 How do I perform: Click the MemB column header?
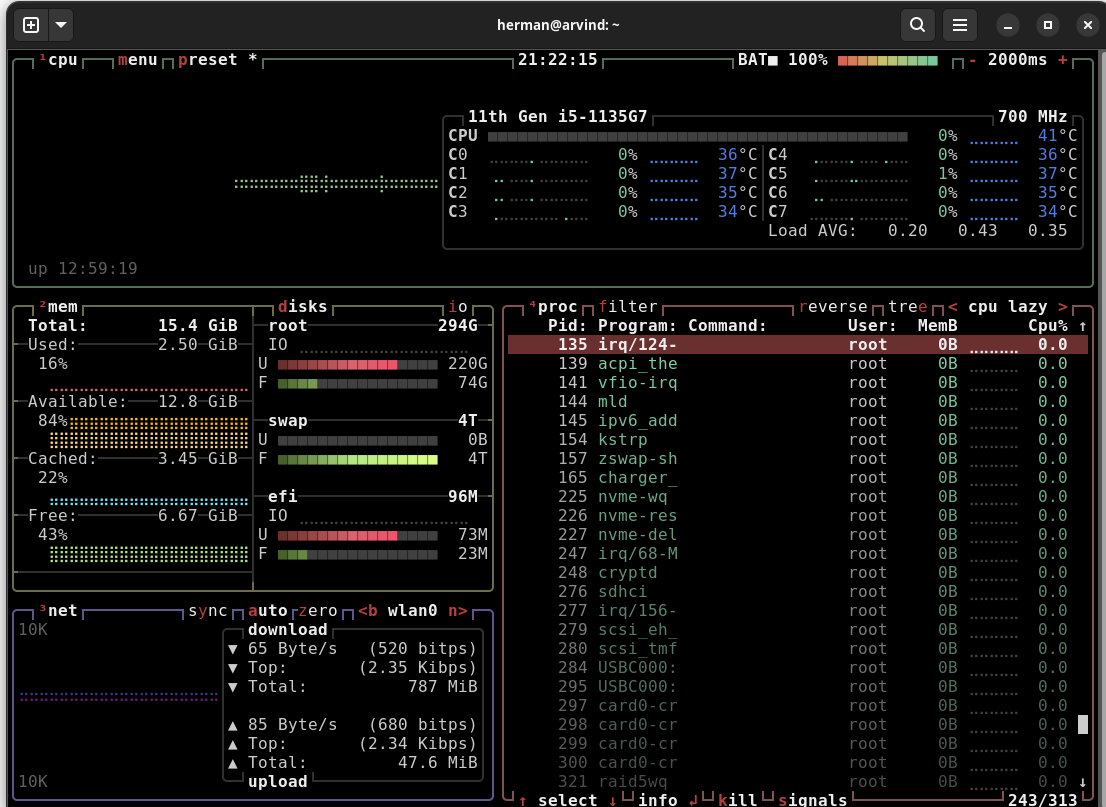[937, 326]
